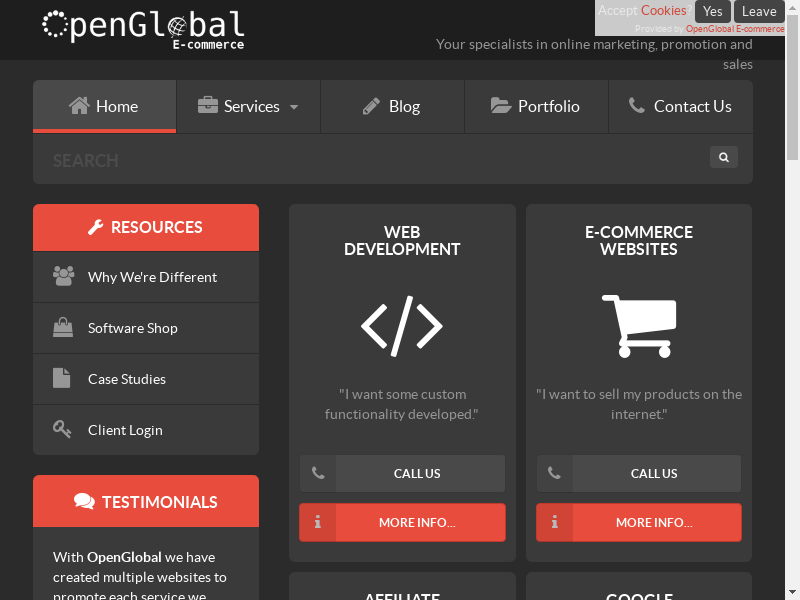This screenshot has height=600, width=800.
Task: Click the info icon under Web Development
Action: click(x=318, y=522)
